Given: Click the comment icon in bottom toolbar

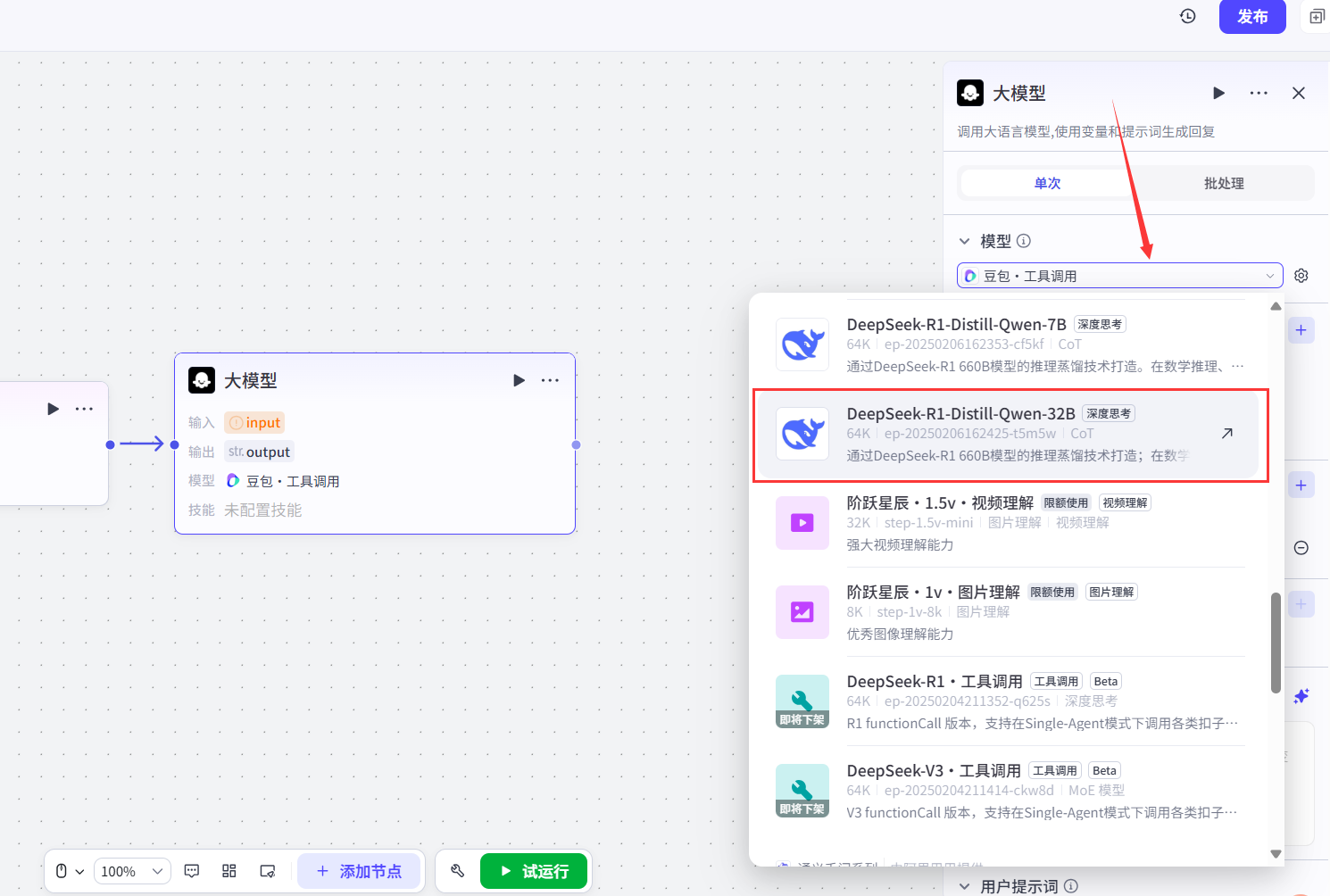Looking at the screenshot, I should (x=192, y=871).
